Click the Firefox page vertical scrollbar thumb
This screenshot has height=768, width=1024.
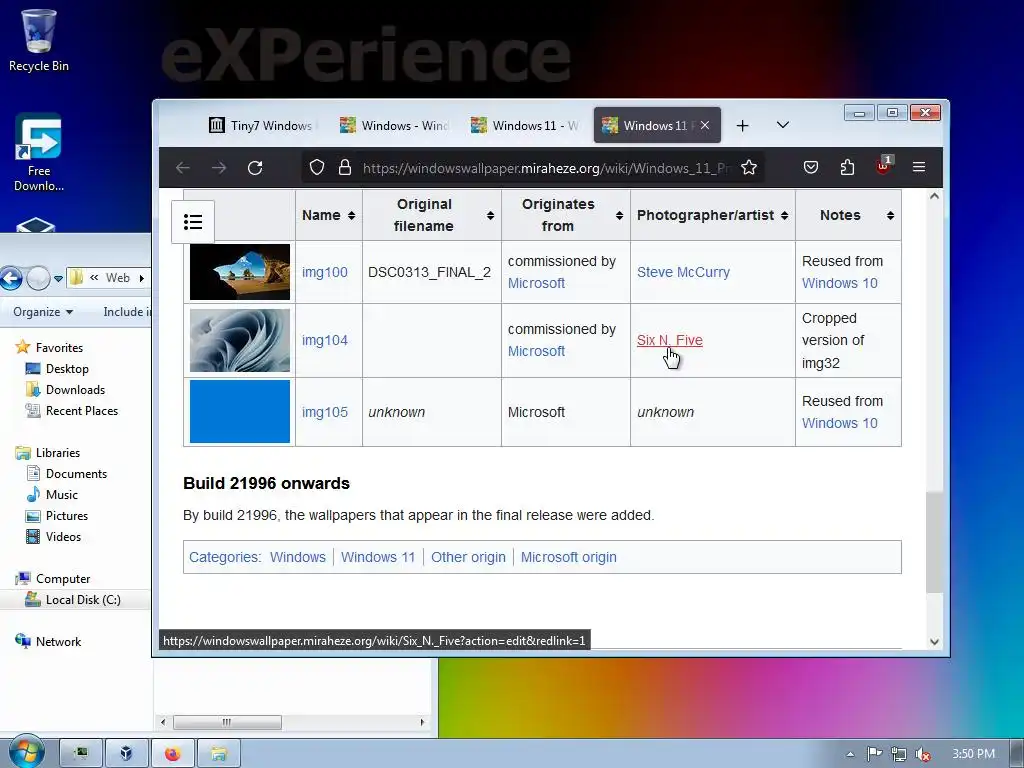click(935, 543)
